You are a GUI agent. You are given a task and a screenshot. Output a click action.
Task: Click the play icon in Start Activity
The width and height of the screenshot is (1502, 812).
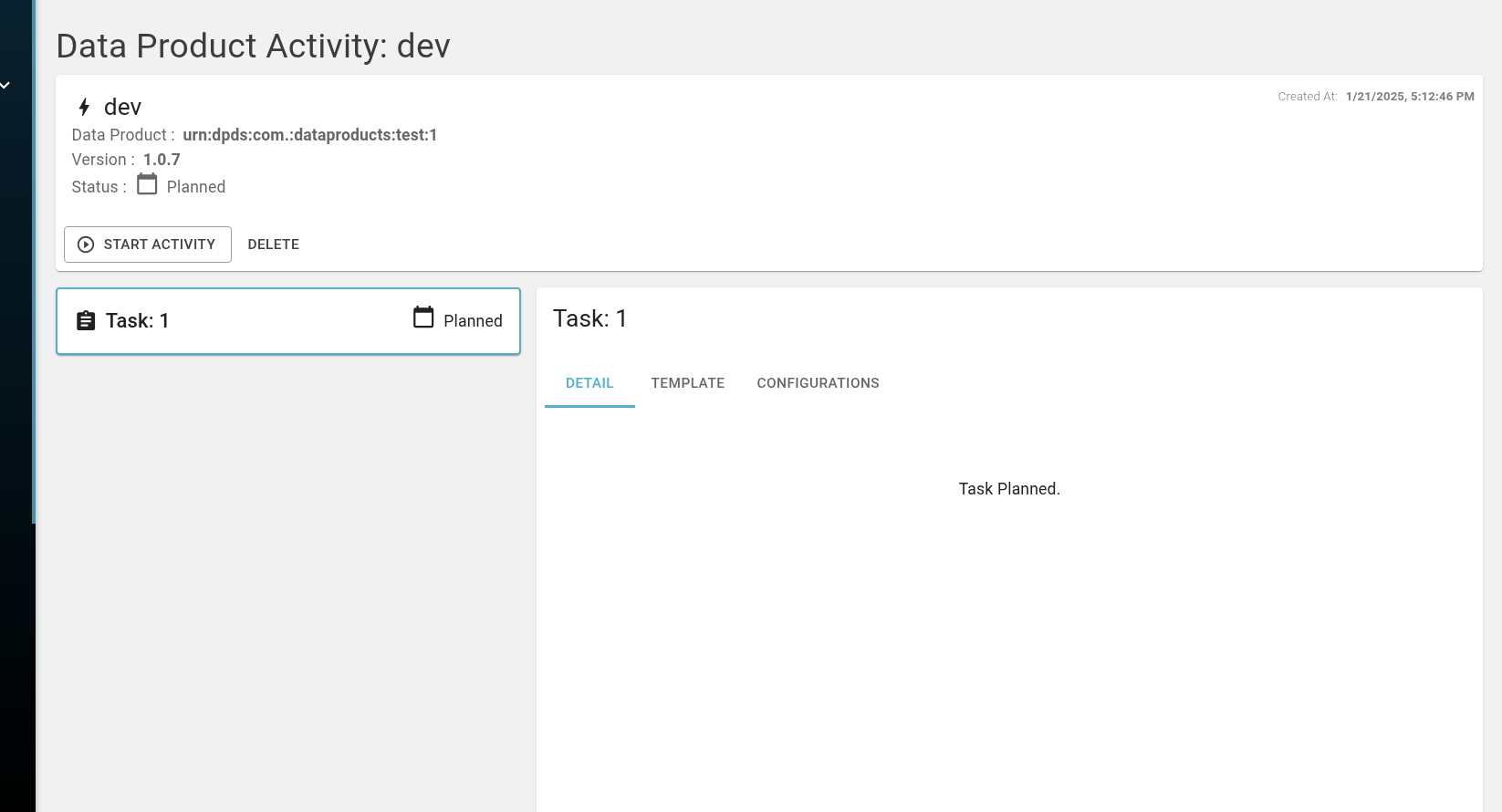pos(86,245)
